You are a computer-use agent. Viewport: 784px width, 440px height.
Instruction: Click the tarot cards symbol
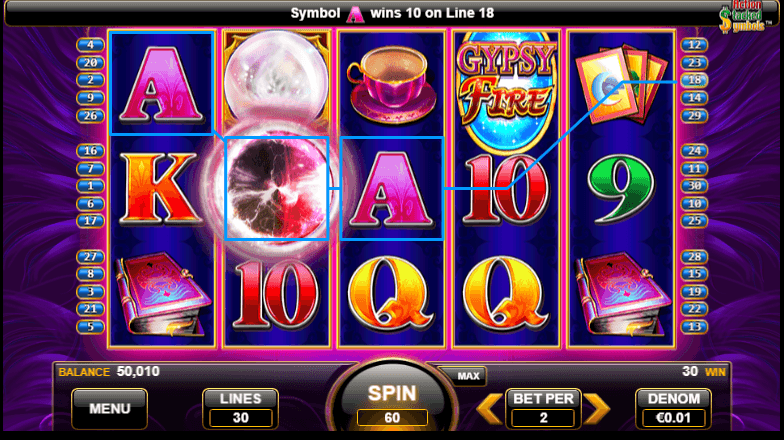621,85
